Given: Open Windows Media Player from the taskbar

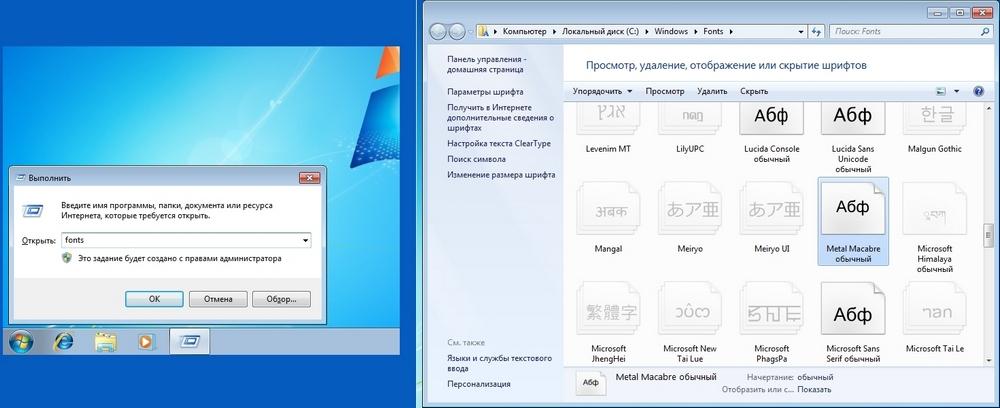Looking at the screenshot, I should (147, 342).
